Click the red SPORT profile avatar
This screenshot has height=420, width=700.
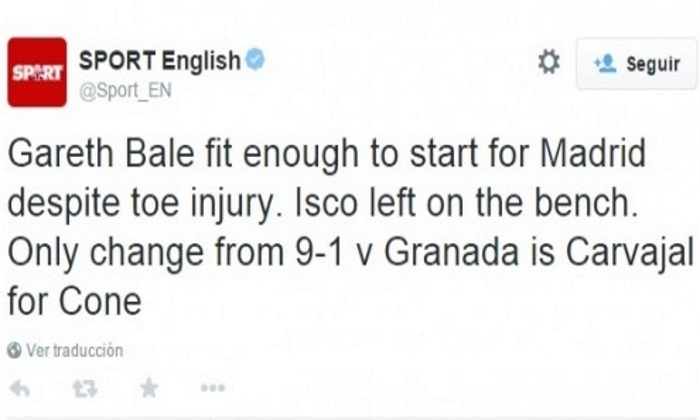37,72
